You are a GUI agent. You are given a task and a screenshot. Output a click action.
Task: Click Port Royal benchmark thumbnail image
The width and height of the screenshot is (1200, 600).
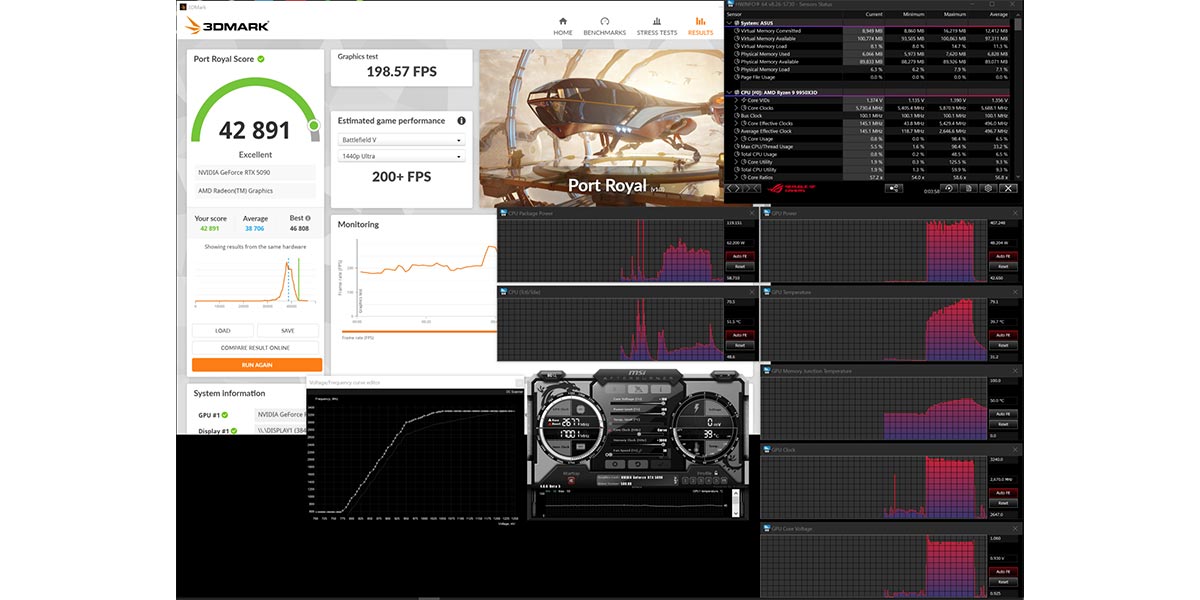coord(600,128)
